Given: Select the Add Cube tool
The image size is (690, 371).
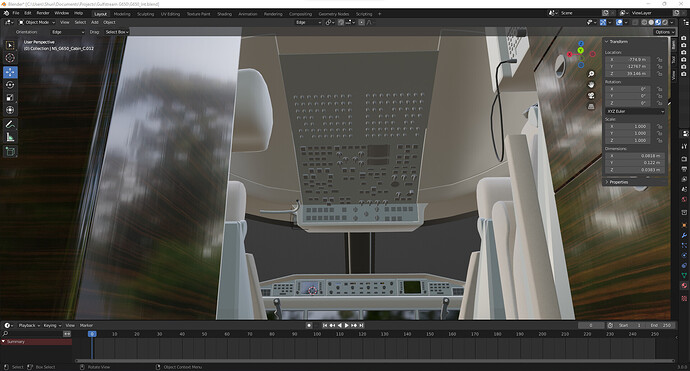Looking at the screenshot, I should pyautogui.click(x=10, y=152).
